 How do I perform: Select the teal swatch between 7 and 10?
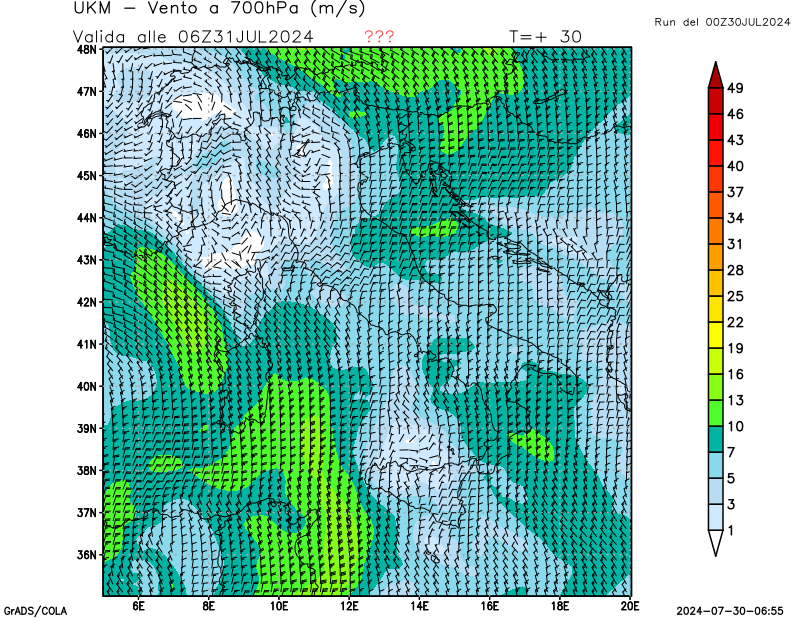pos(715,440)
